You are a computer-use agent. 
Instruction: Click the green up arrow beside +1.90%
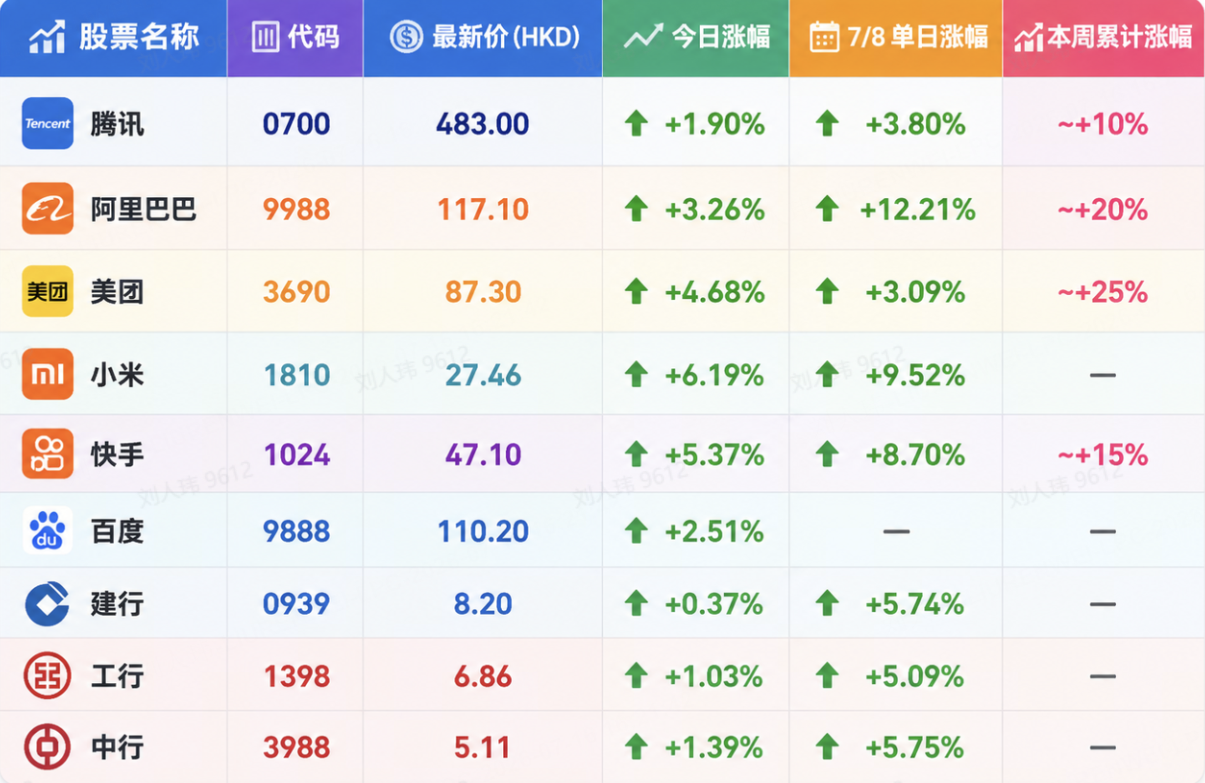[x=636, y=124]
